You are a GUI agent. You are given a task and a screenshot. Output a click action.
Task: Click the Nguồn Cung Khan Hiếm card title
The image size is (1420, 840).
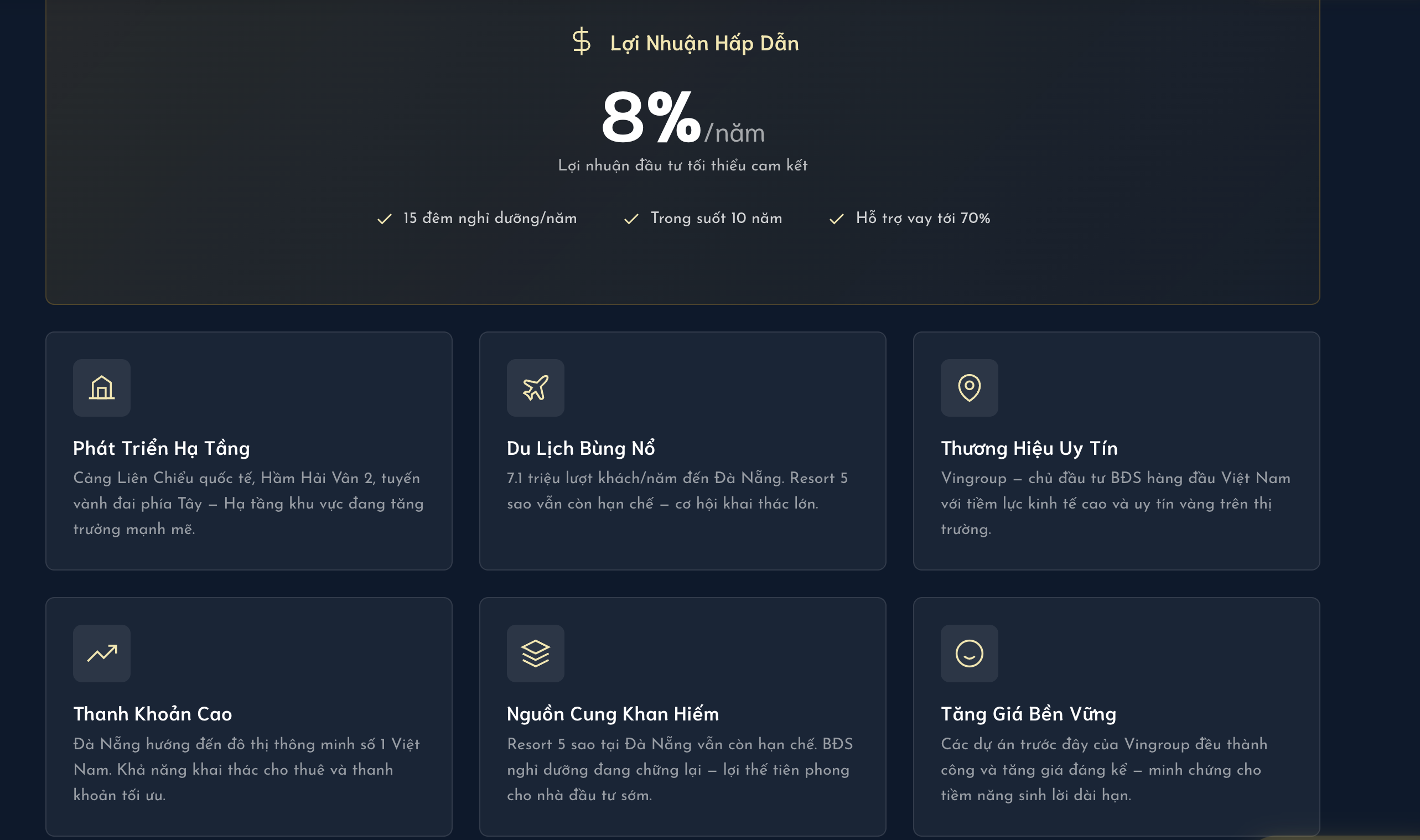[x=613, y=714]
